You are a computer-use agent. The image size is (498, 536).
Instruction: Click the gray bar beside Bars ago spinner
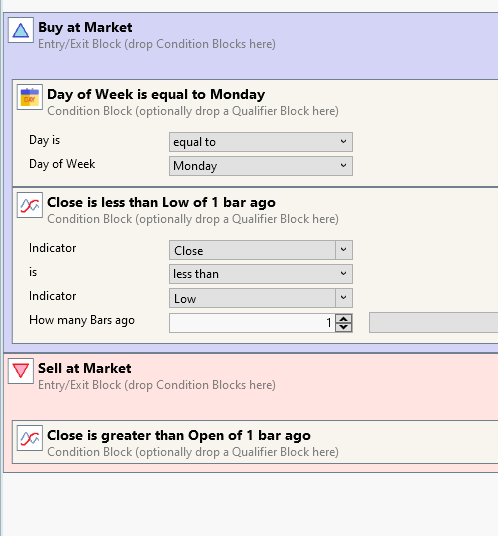(x=433, y=322)
